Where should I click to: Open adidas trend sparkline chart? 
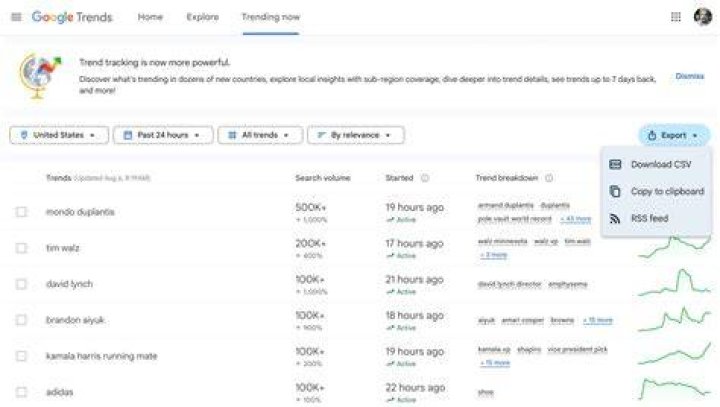coord(675,389)
